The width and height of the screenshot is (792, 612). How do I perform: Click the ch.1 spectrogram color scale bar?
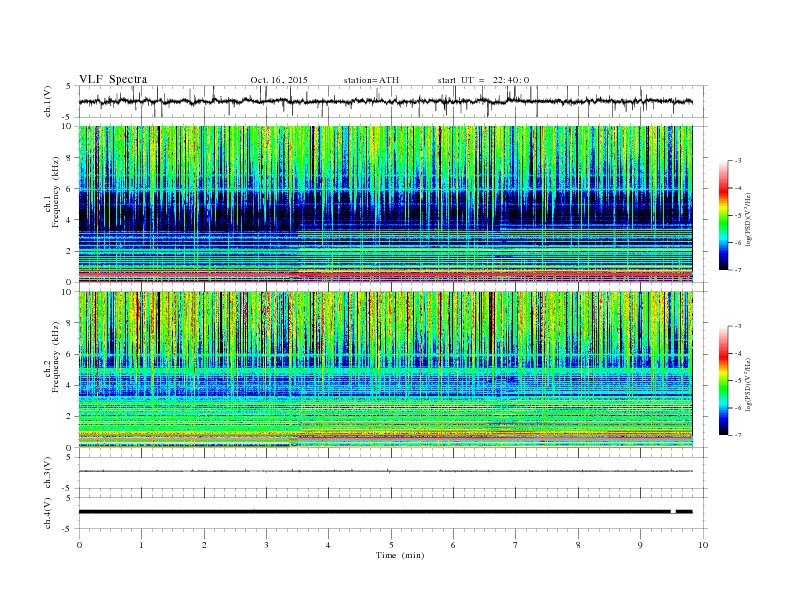(724, 216)
